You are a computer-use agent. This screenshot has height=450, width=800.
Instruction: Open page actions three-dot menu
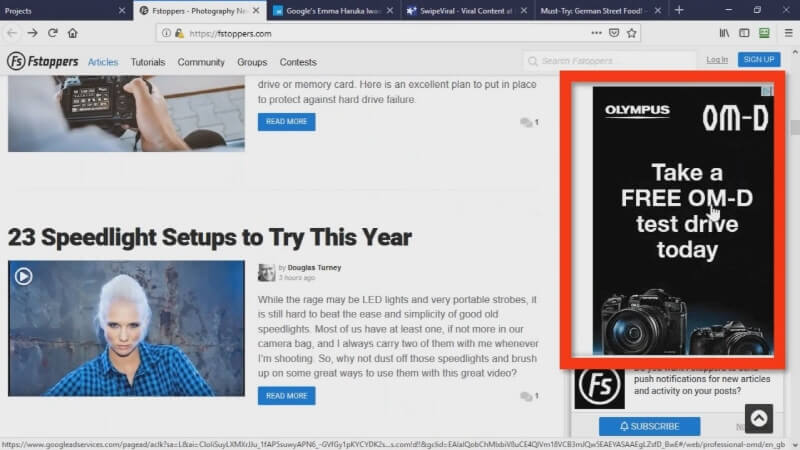[596, 33]
